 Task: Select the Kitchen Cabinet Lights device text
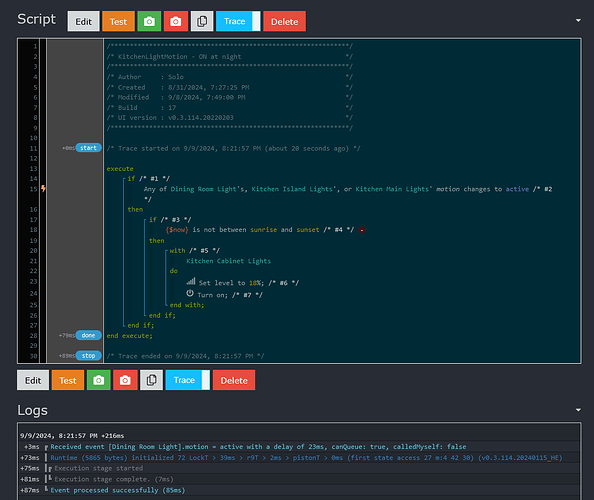click(x=228, y=261)
